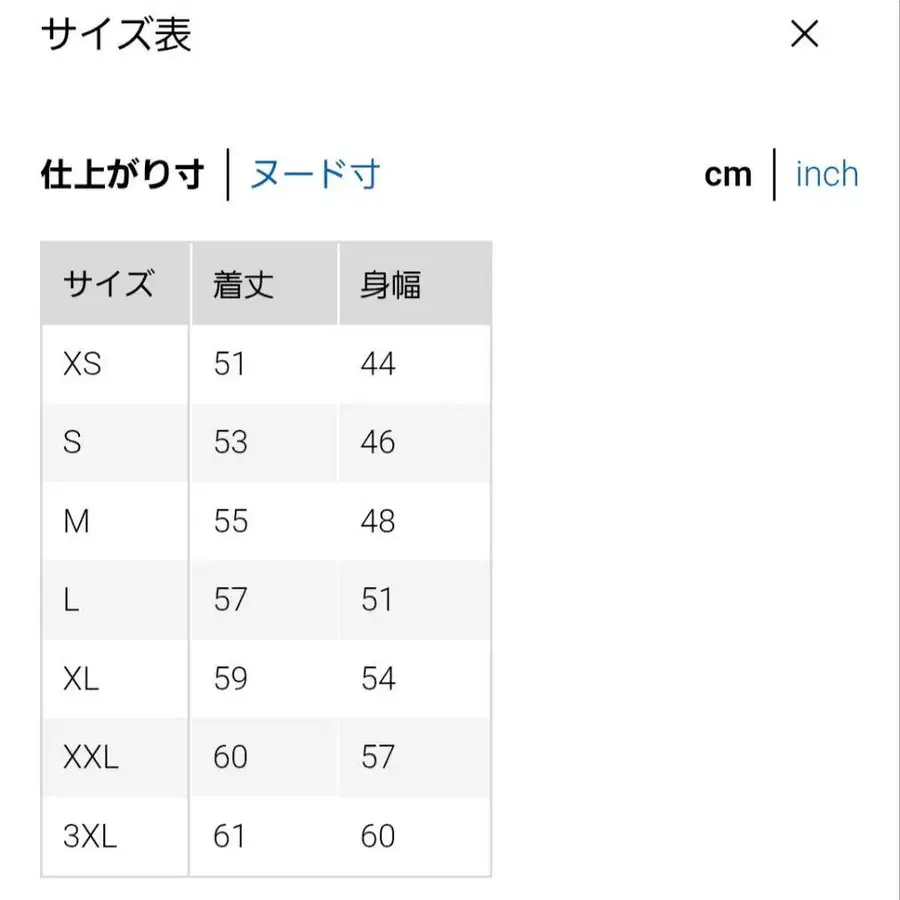
Task: Switch units to cm
Action: coord(729,173)
